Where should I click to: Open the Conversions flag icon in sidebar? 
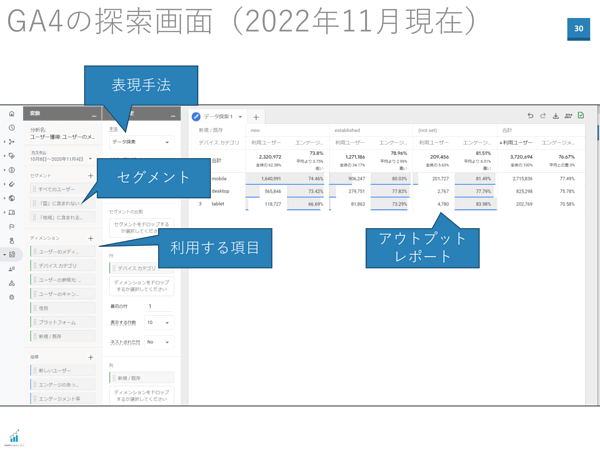(x=11, y=227)
